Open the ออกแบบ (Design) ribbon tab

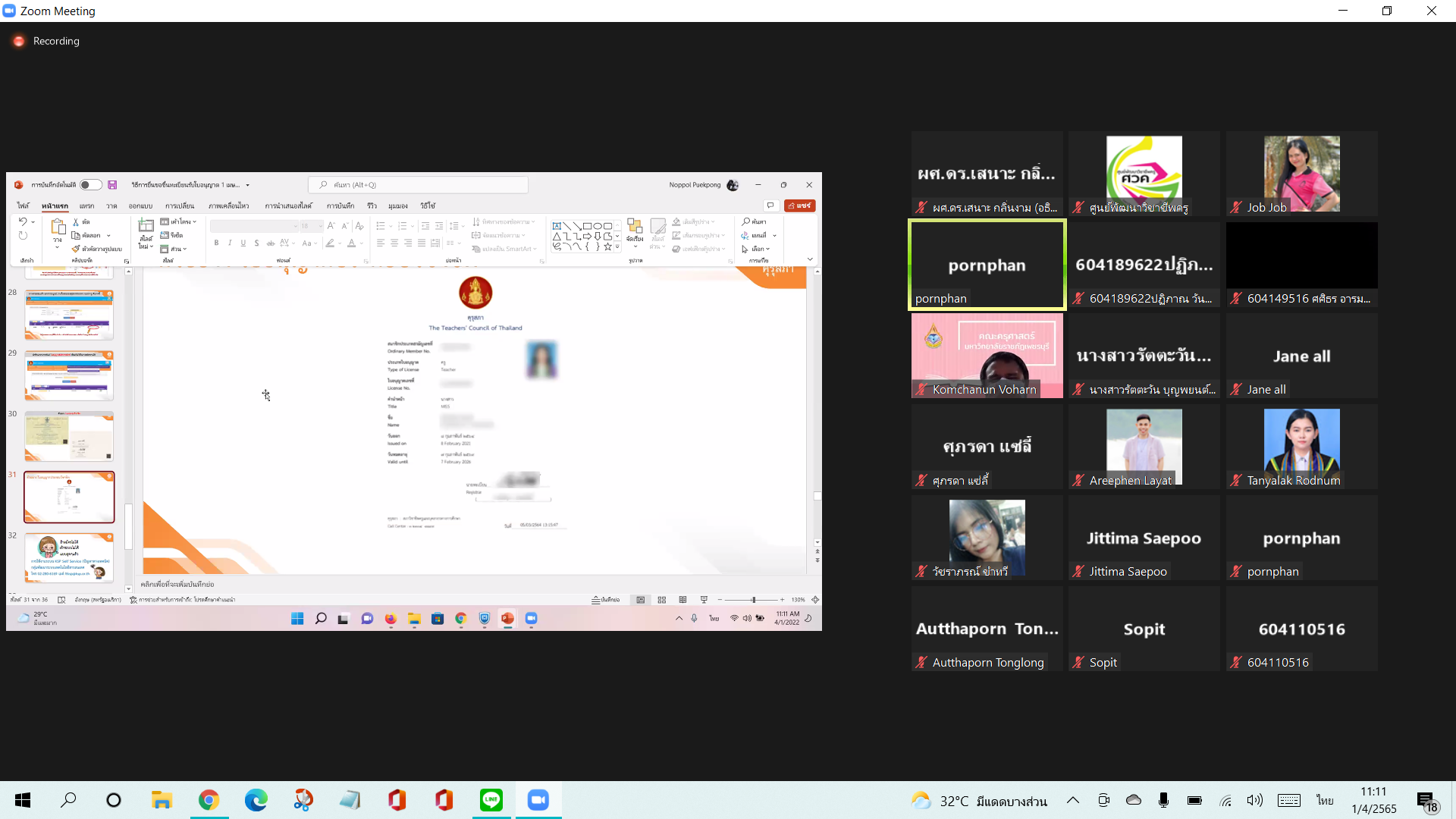(x=140, y=206)
